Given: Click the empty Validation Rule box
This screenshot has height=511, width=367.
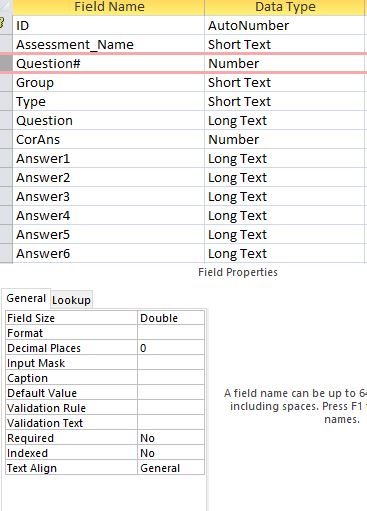Looking at the screenshot, I should pyautogui.click(x=171, y=408).
